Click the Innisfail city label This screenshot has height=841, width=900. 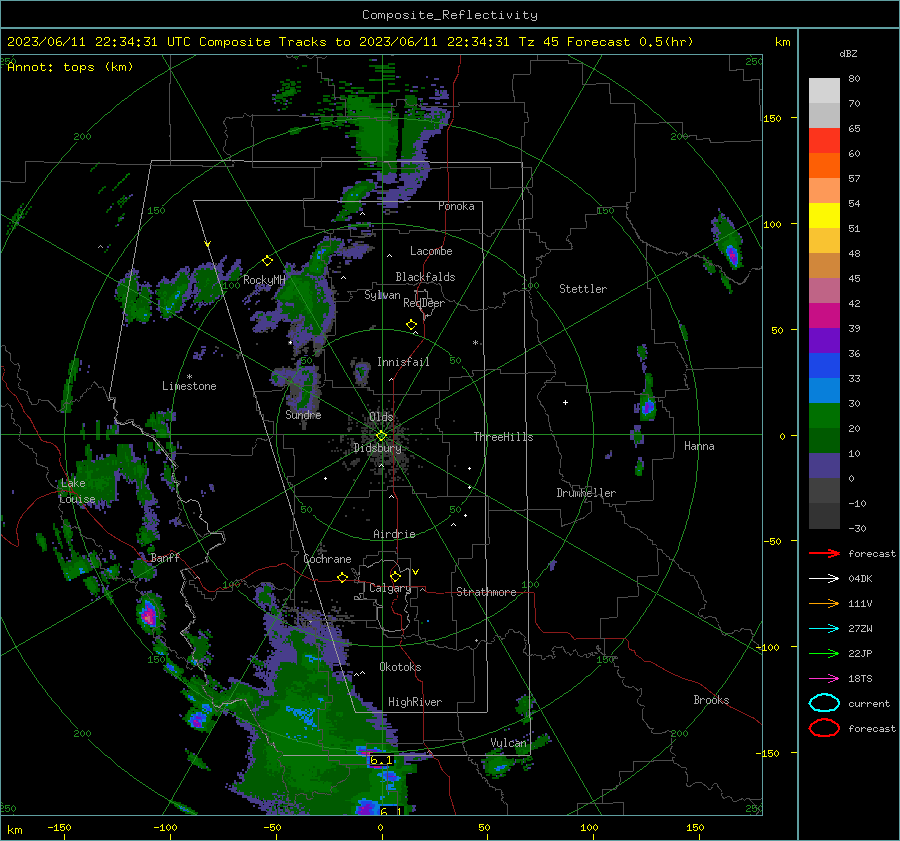pos(403,362)
